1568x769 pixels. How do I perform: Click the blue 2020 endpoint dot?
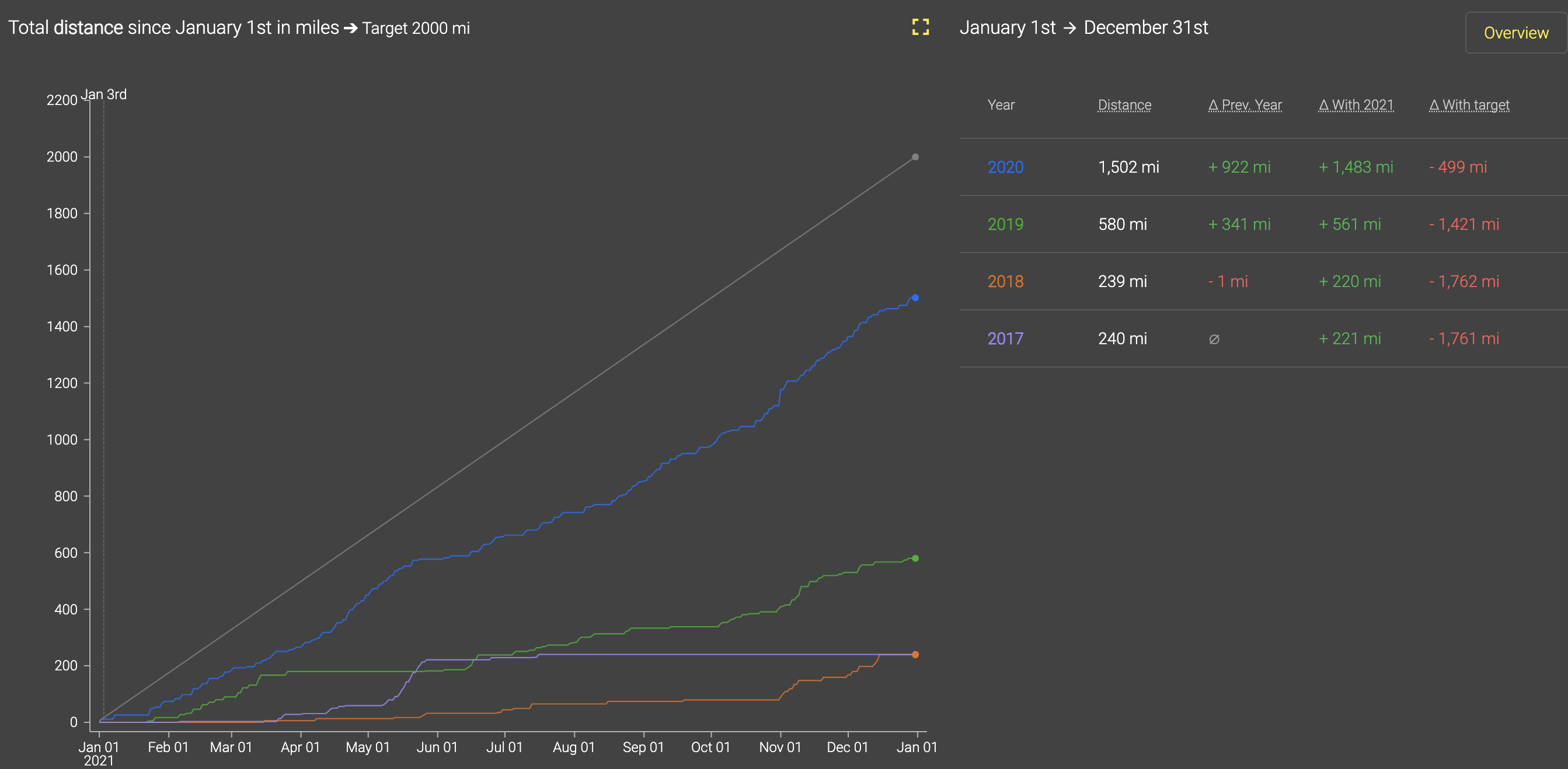click(x=915, y=298)
